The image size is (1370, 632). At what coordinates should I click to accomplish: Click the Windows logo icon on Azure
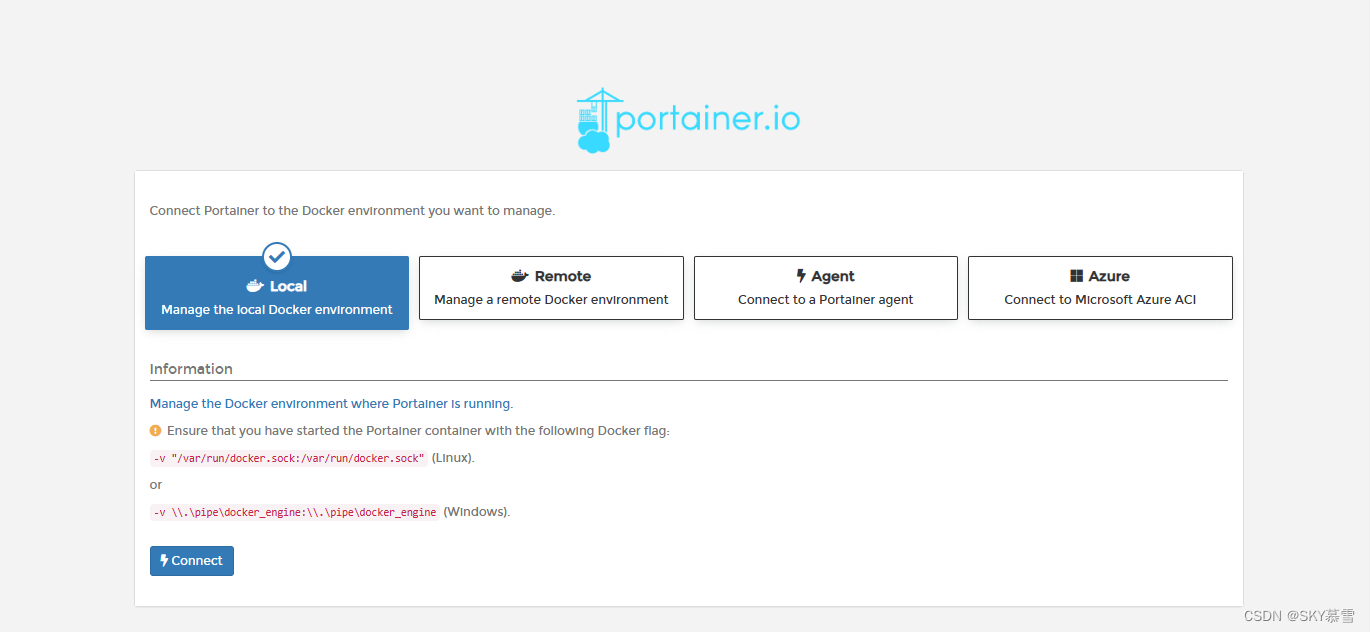1077,276
